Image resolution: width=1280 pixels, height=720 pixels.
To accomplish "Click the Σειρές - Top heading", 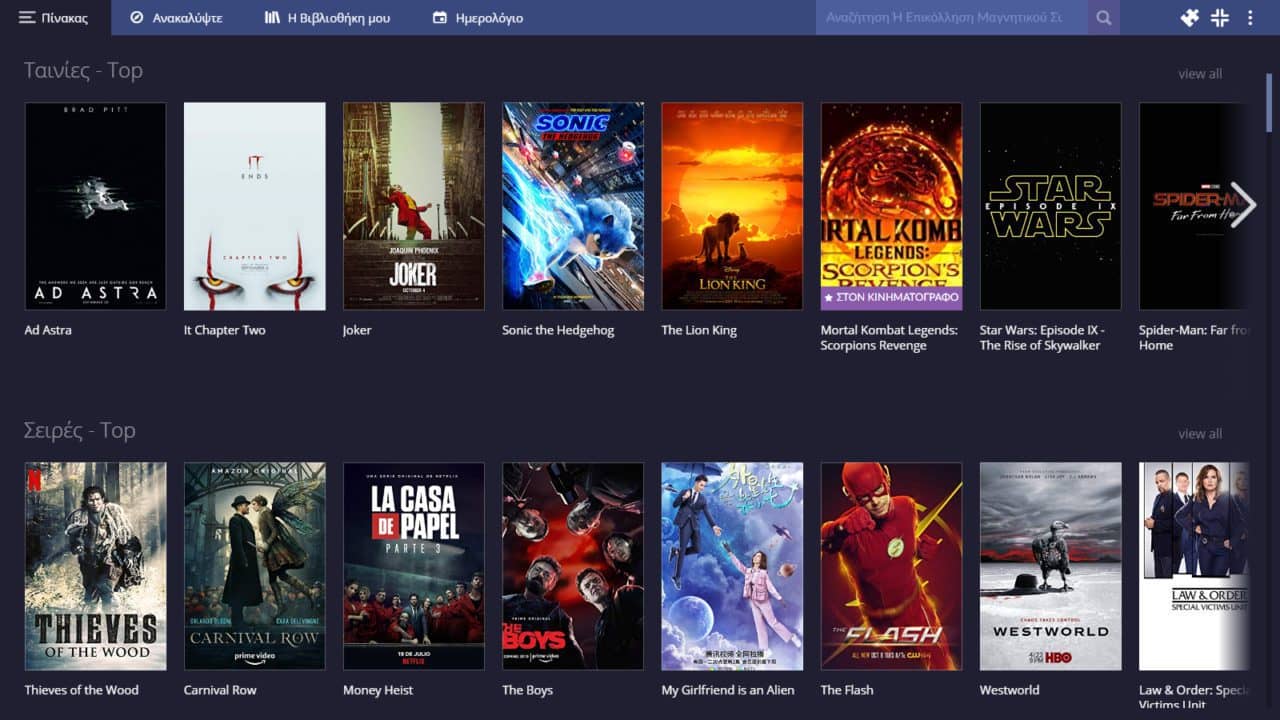I will (79, 430).
